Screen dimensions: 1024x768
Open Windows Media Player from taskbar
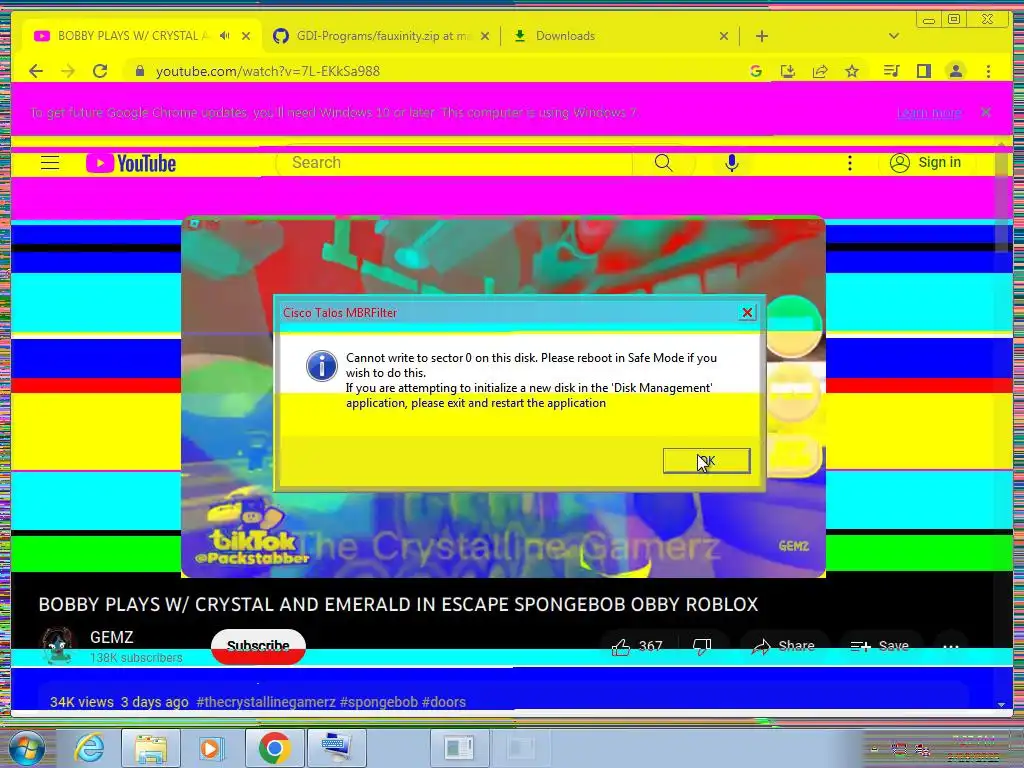coord(210,747)
